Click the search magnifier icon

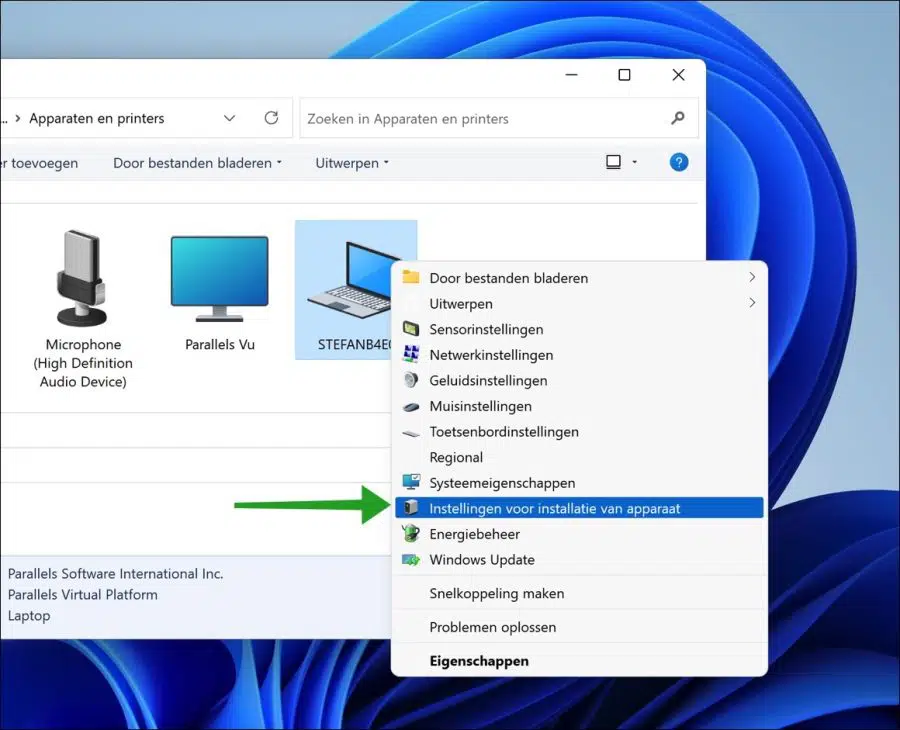678,118
